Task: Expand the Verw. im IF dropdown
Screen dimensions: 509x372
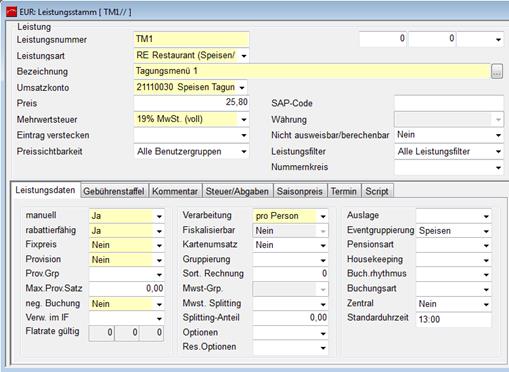Action: (159, 318)
